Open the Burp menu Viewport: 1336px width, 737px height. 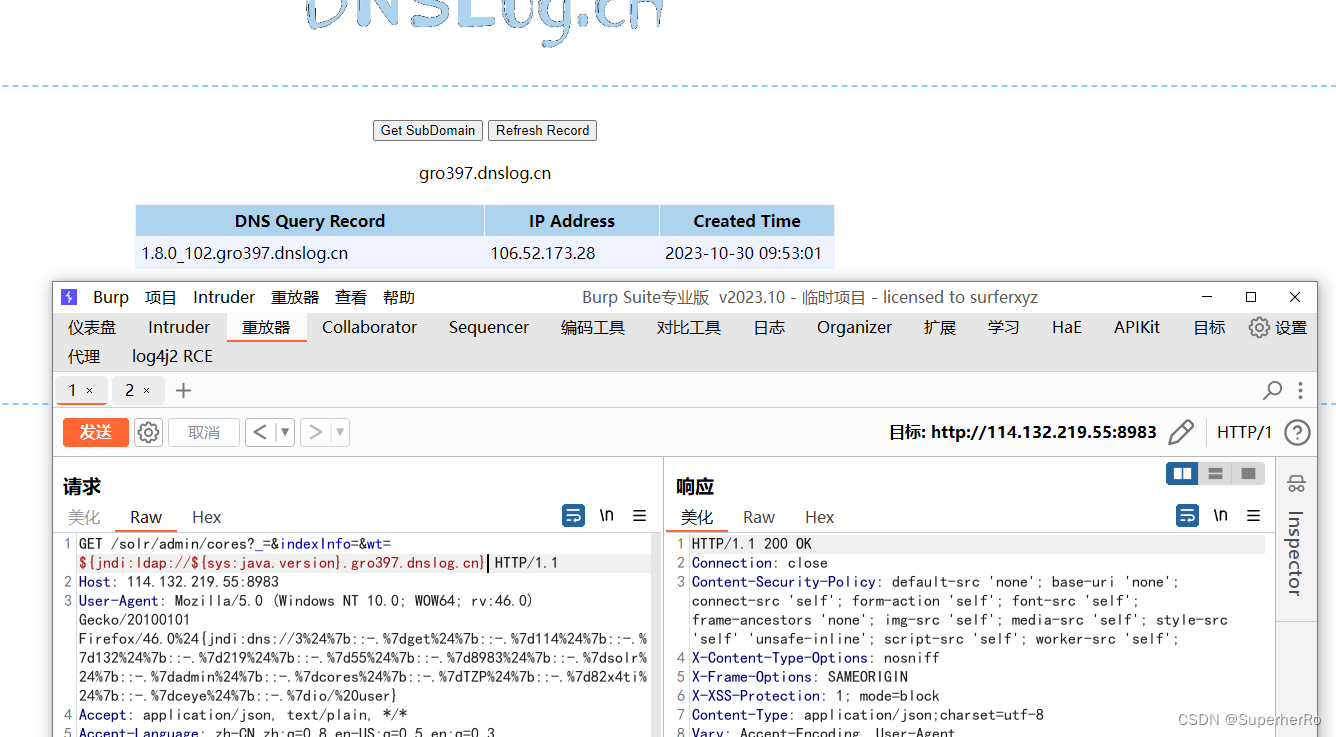click(x=111, y=297)
